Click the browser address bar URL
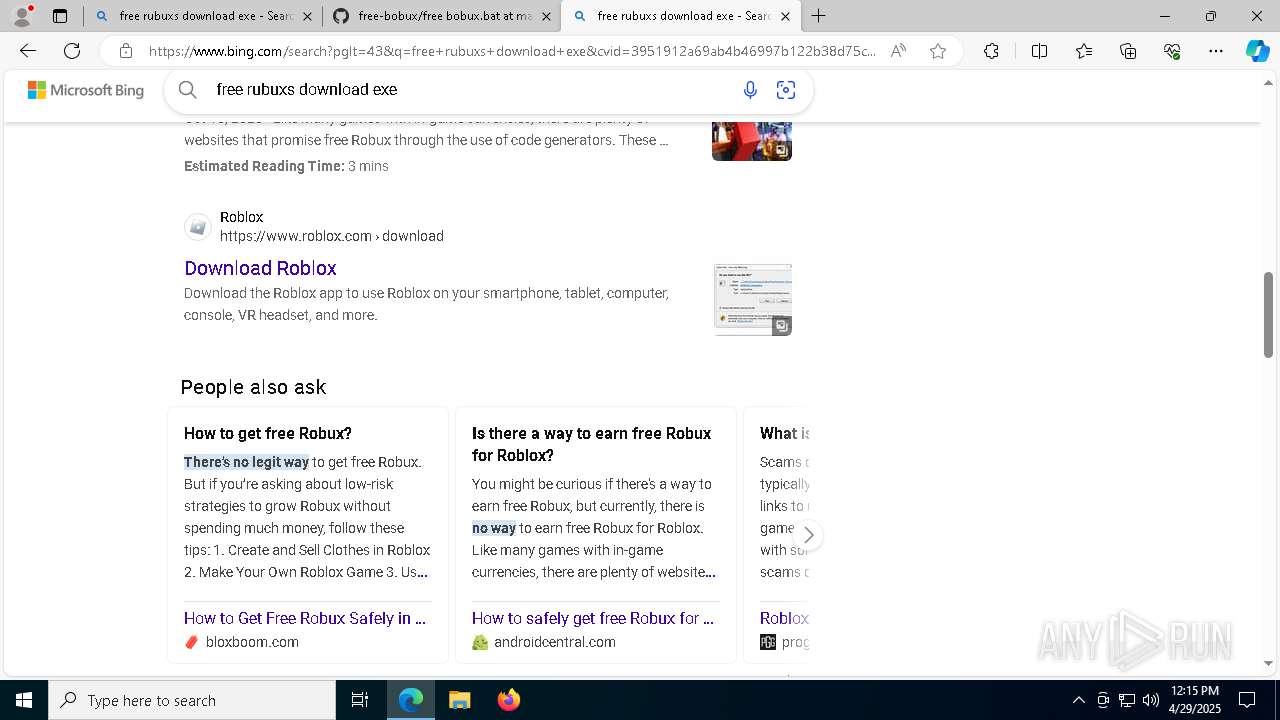 pos(512,51)
